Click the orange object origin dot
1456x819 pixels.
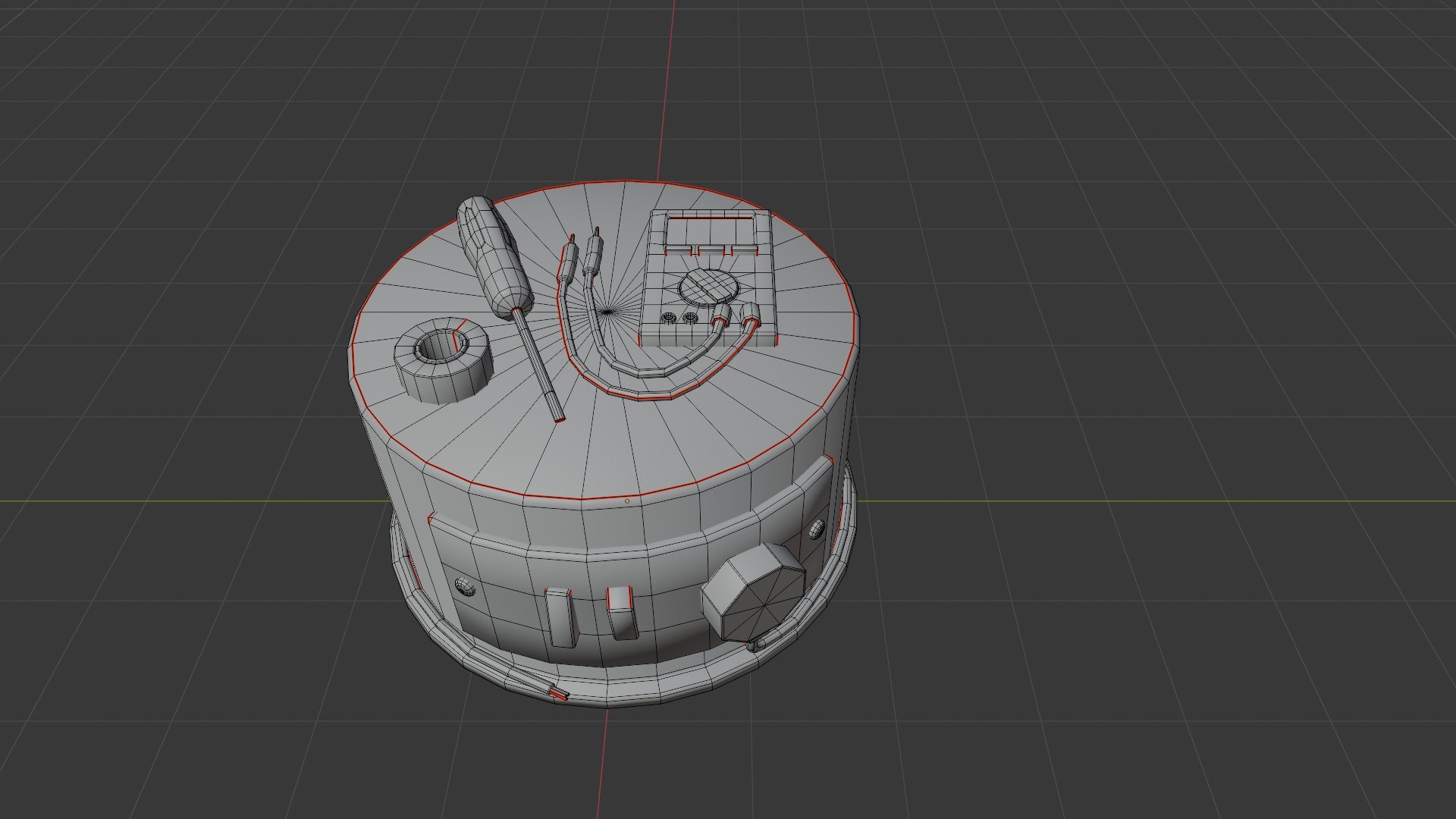coord(627,501)
